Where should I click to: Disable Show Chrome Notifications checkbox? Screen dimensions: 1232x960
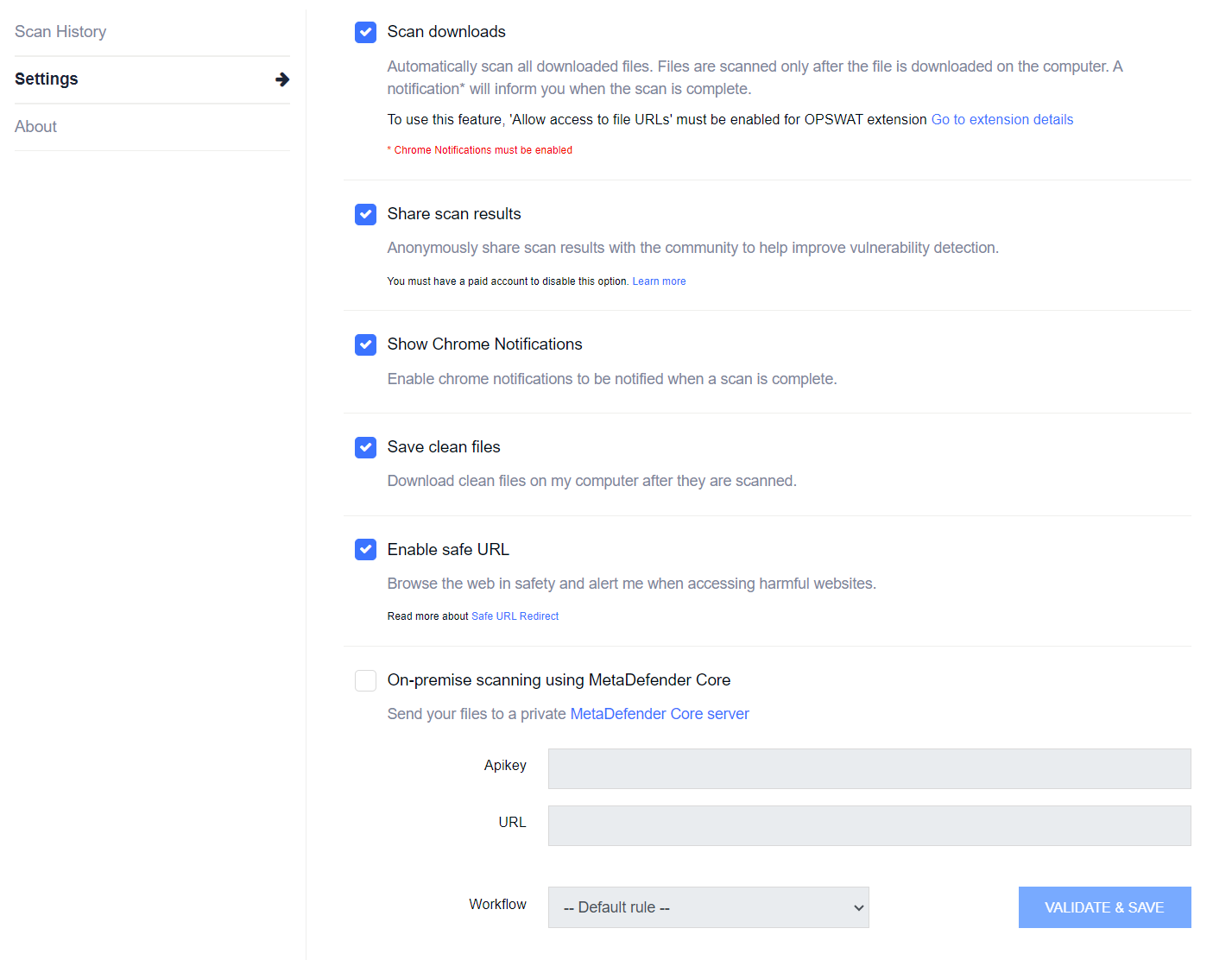click(x=365, y=345)
